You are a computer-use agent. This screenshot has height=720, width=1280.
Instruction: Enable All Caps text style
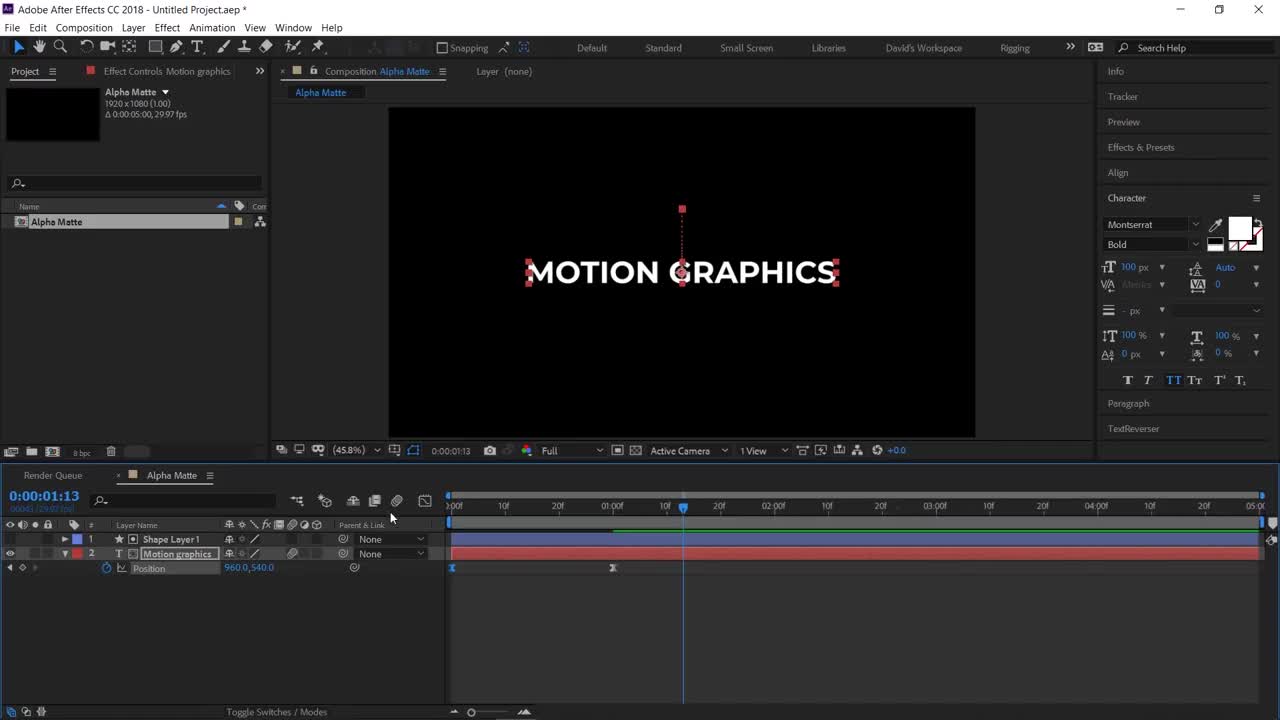click(1173, 380)
